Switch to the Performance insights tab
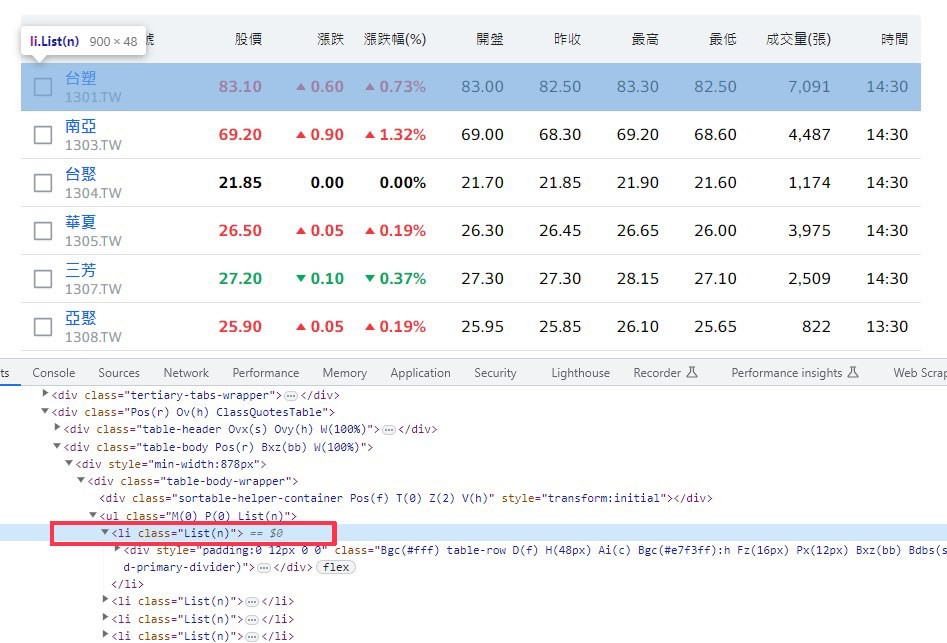947x643 pixels. [795, 373]
